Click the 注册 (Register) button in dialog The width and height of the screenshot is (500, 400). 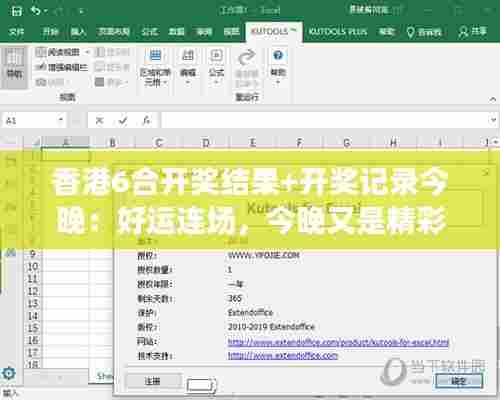click(x=153, y=380)
